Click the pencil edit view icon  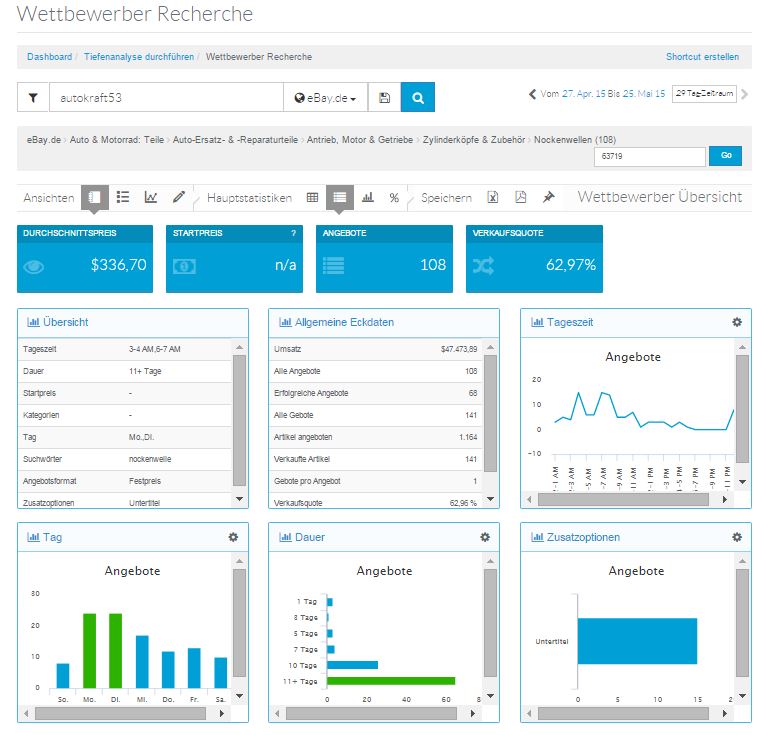(179, 197)
